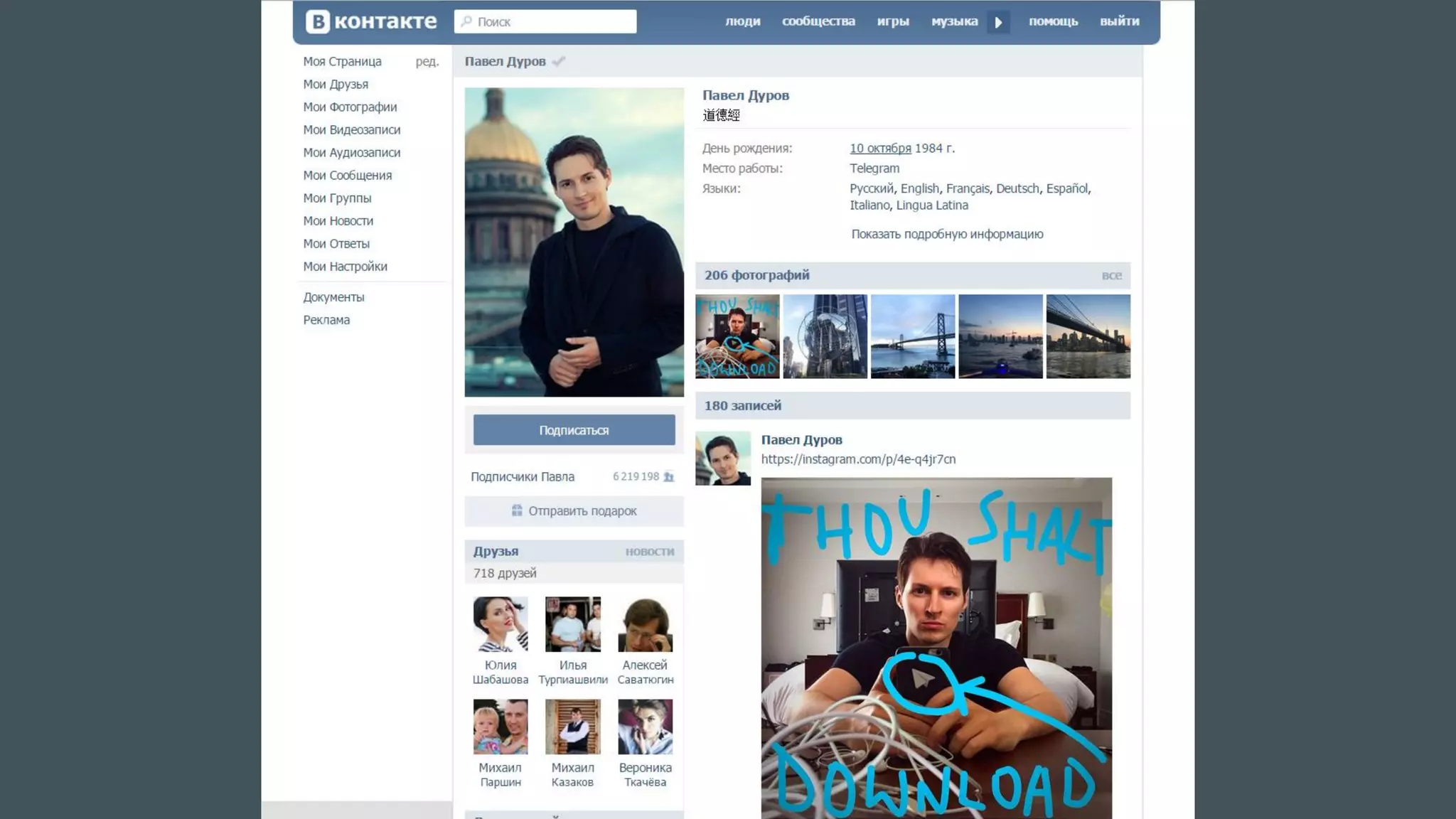Open the post author's small avatar
The image size is (1456, 819).
[722, 459]
